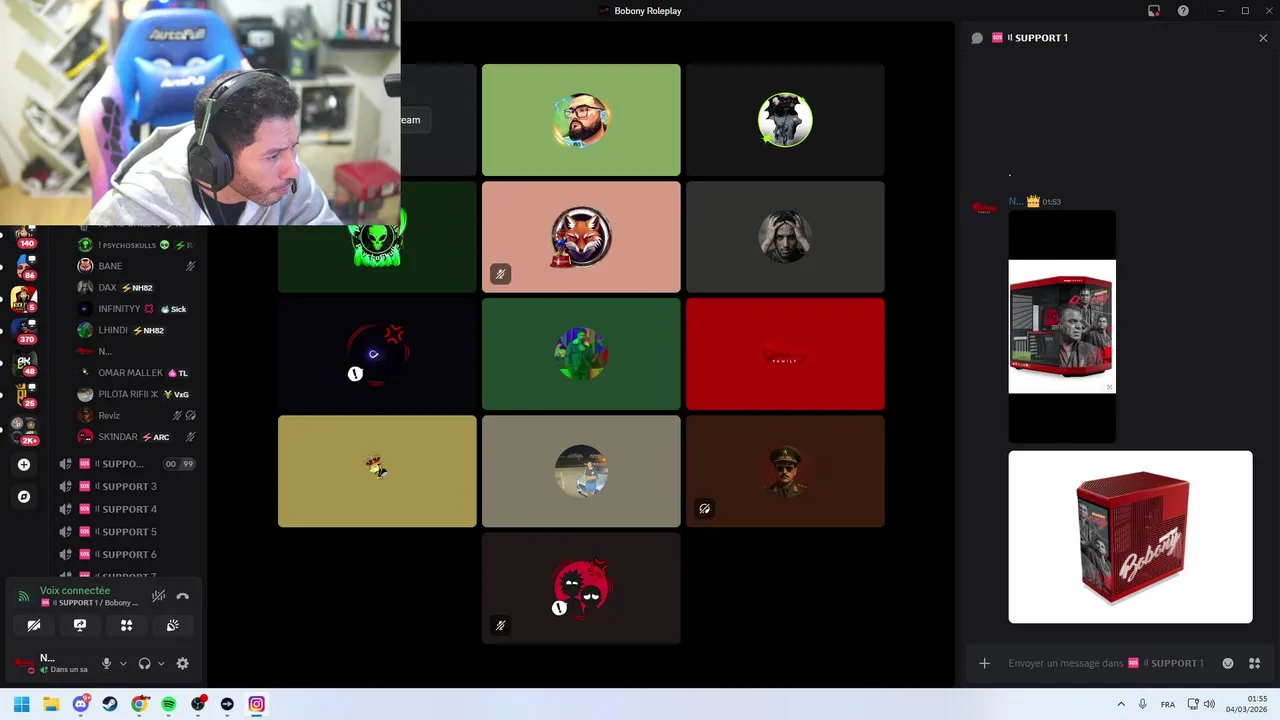Select user SK1NDAR in voice list
This screenshot has height=720, width=1280.
tap(136, 437)
